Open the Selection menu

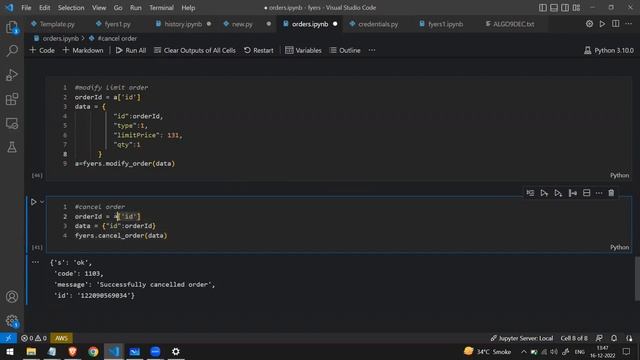click(71, 8)
